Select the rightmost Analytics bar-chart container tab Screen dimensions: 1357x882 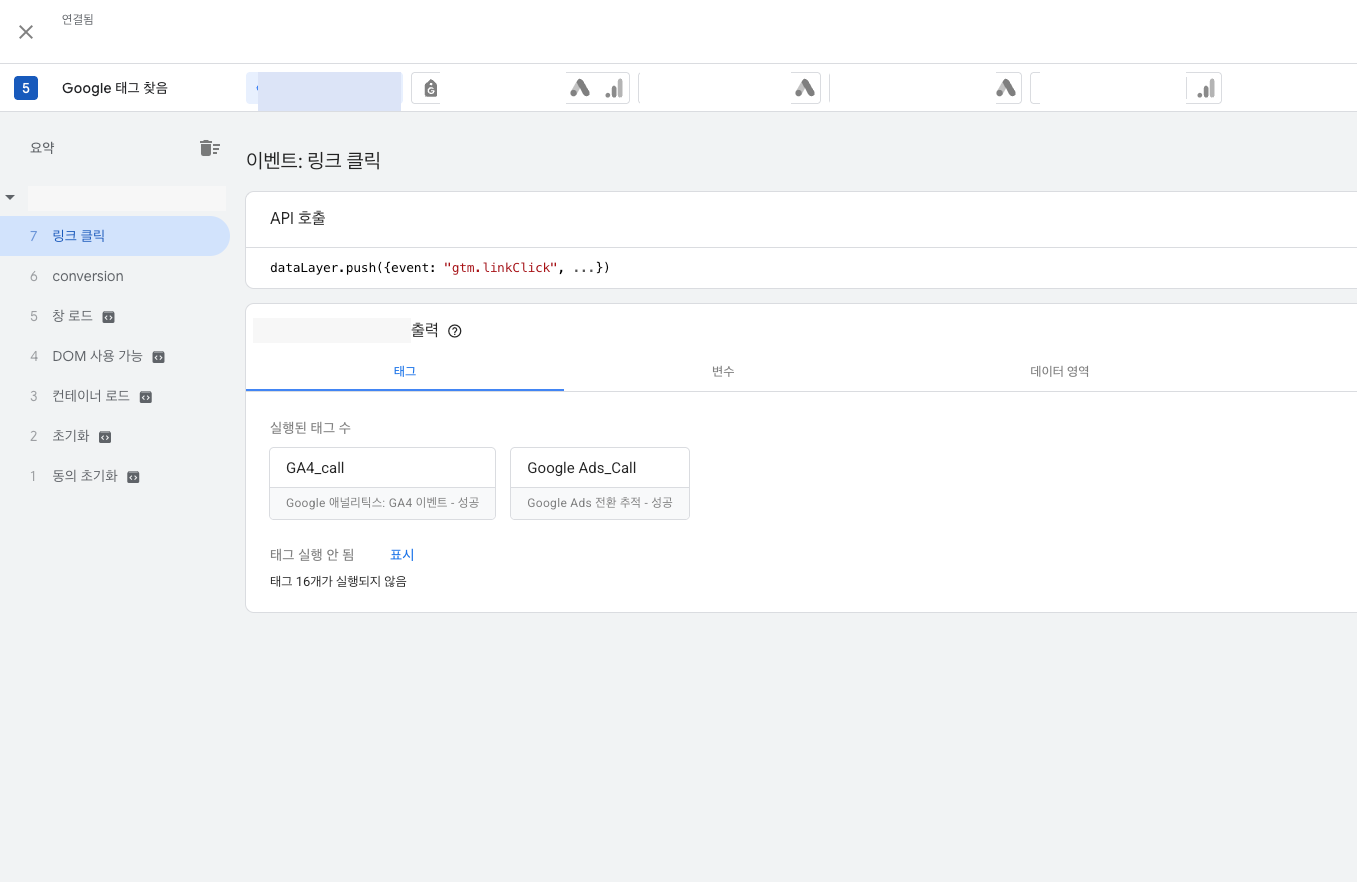[1203, 88]
